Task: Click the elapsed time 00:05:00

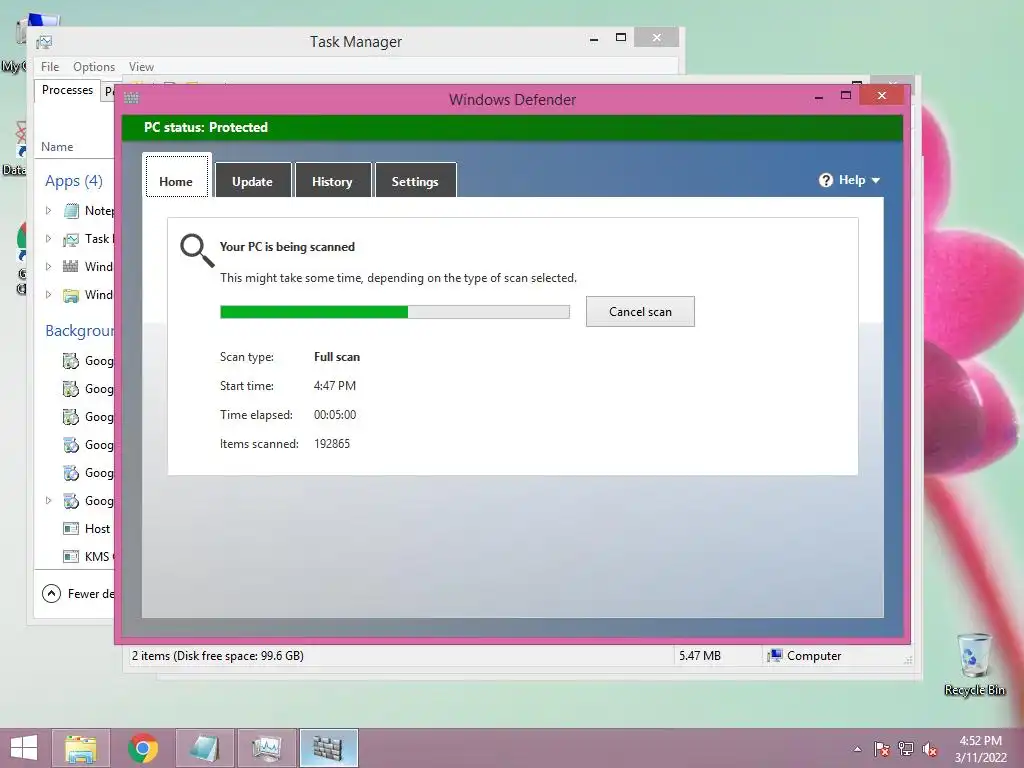Action: pos(335,415)
